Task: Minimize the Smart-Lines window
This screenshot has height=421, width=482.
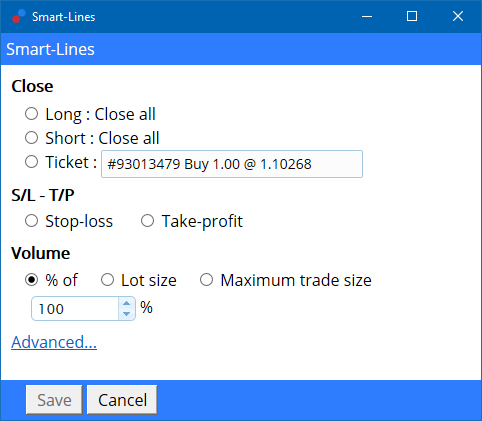Action: tap(367, 16)
